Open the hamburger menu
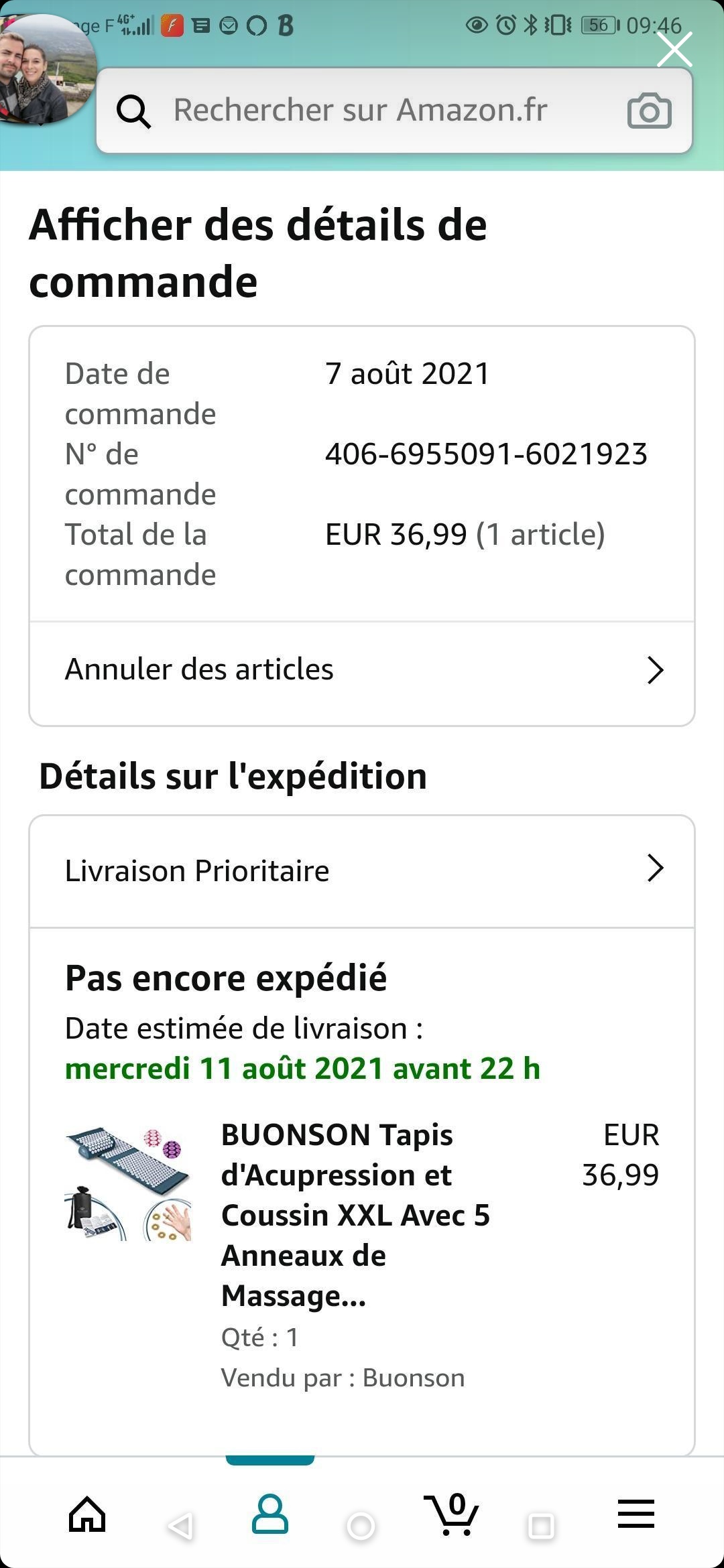The width and height of the screenshot is (724, 1568). click(636, 1514)
